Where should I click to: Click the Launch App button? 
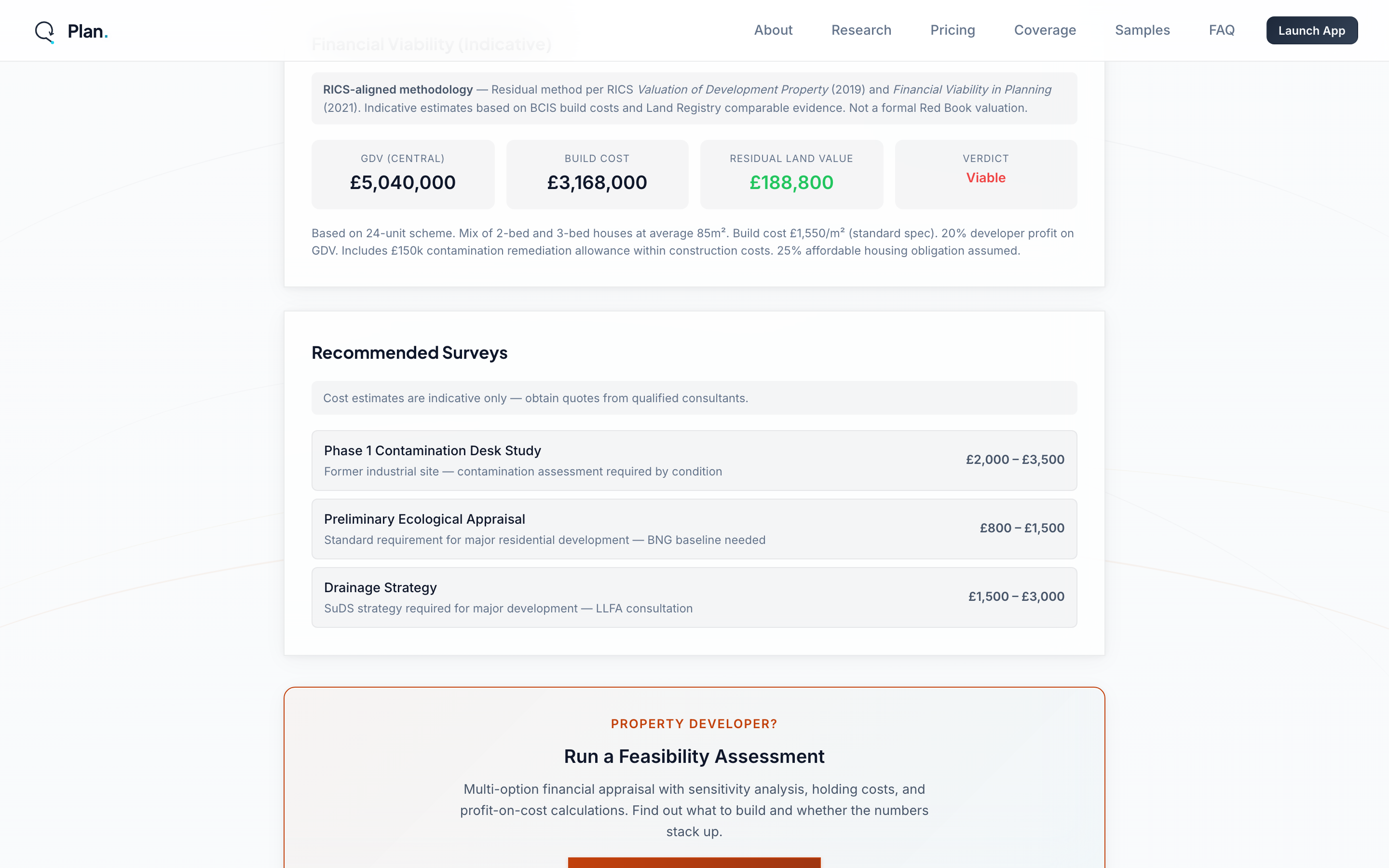[1311, 30]
